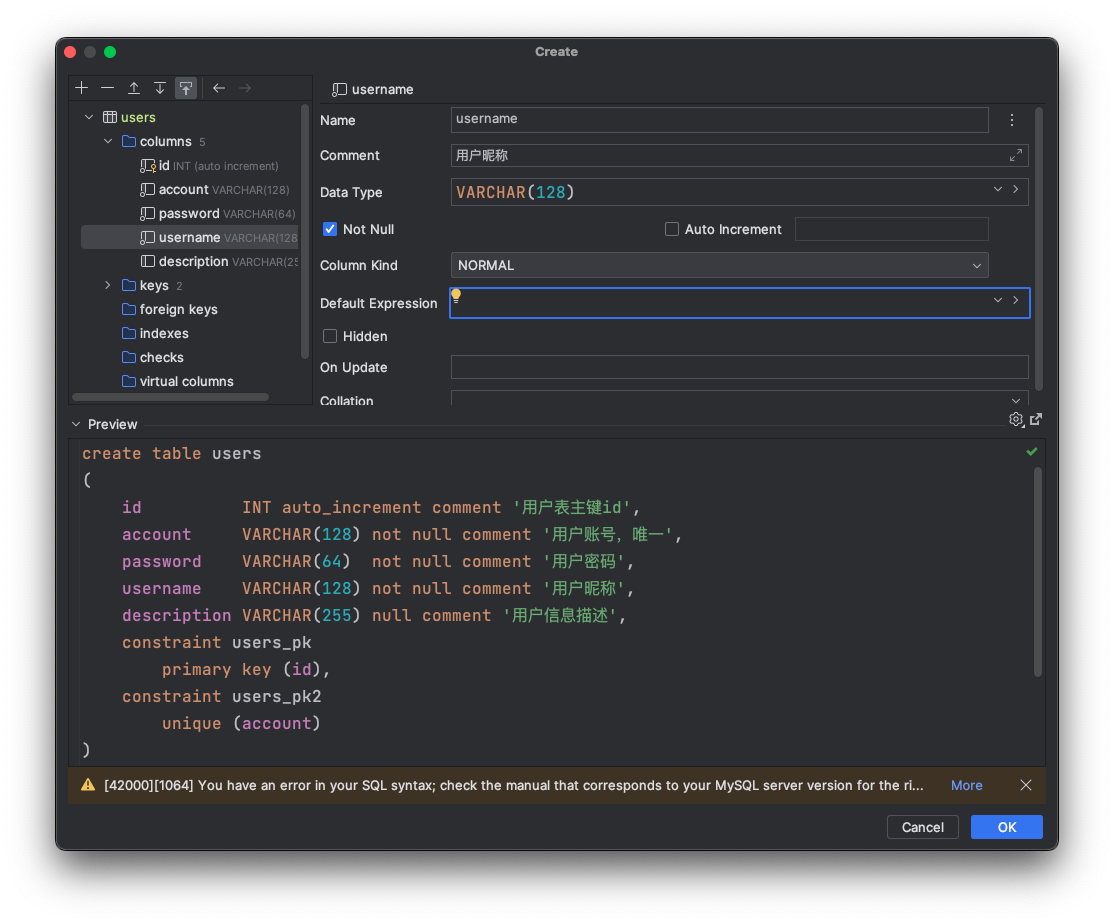Uncheck the Not Null checkbox

(330, 229)
